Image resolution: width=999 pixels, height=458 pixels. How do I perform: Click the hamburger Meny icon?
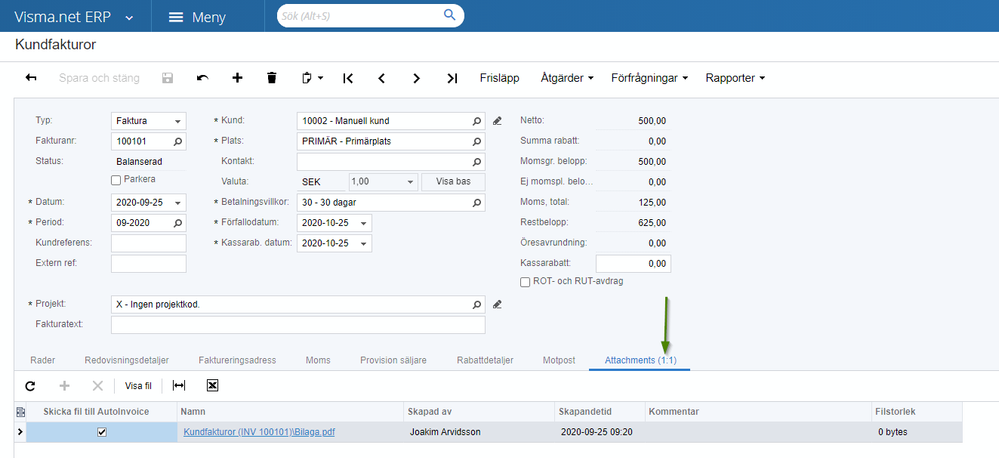pos(176,17)
